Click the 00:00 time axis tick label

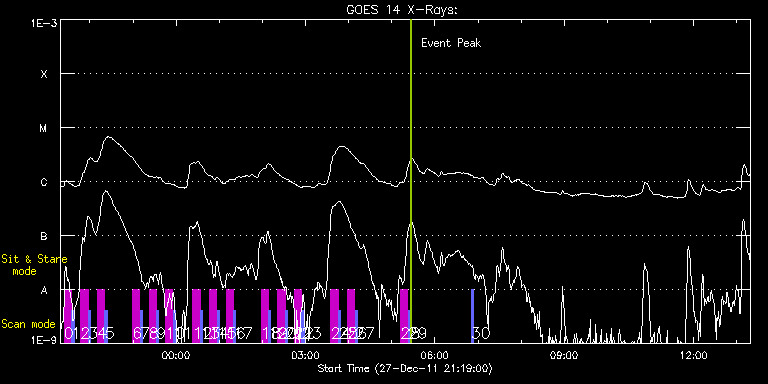pos(175,355)
